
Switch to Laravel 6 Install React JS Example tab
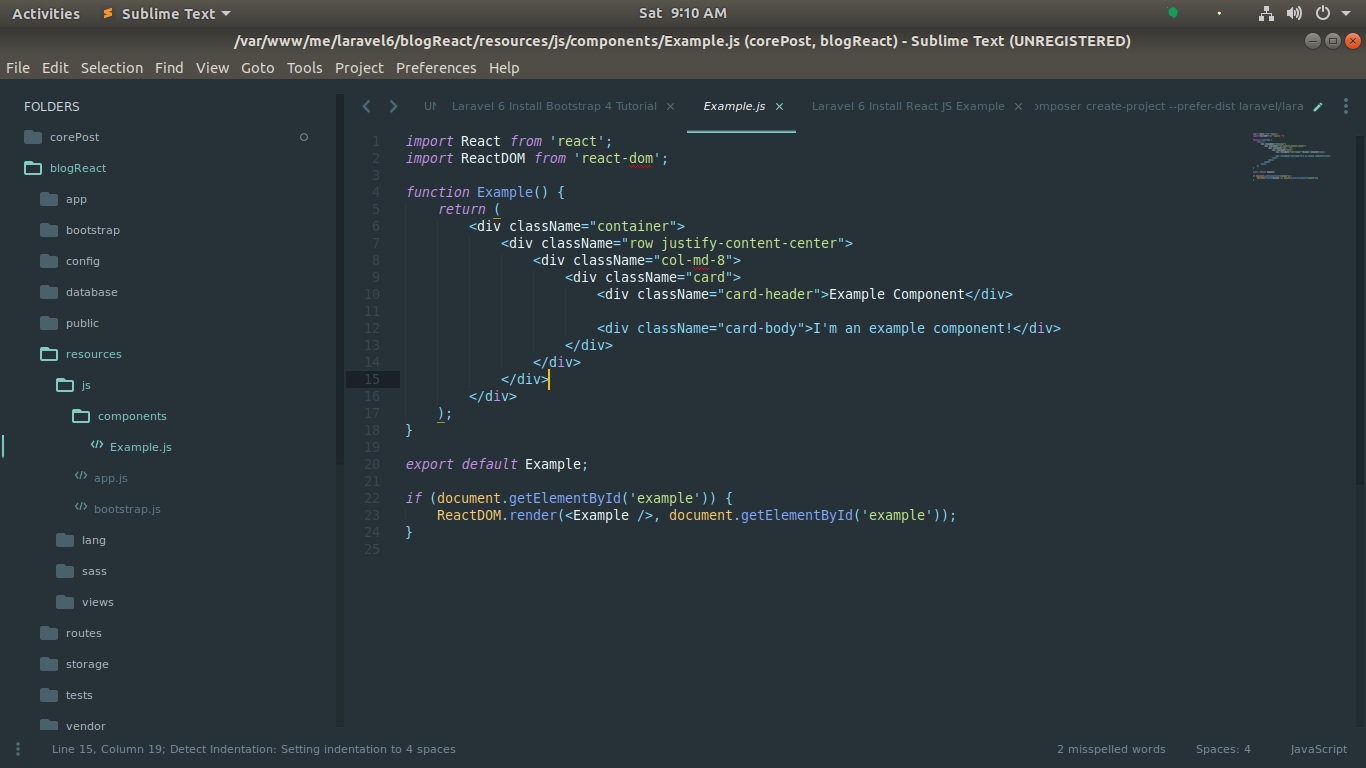(907, 106)
